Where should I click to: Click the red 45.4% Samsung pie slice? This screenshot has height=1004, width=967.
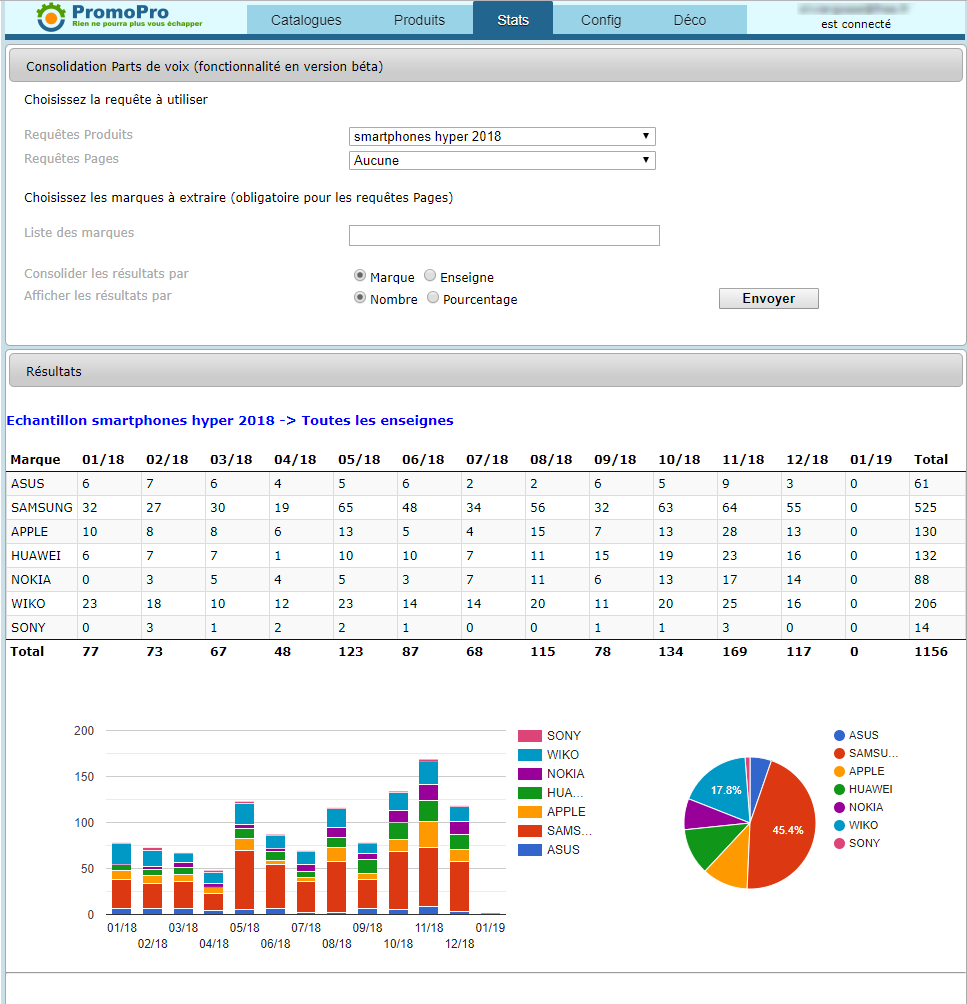(x=785, y=828)
